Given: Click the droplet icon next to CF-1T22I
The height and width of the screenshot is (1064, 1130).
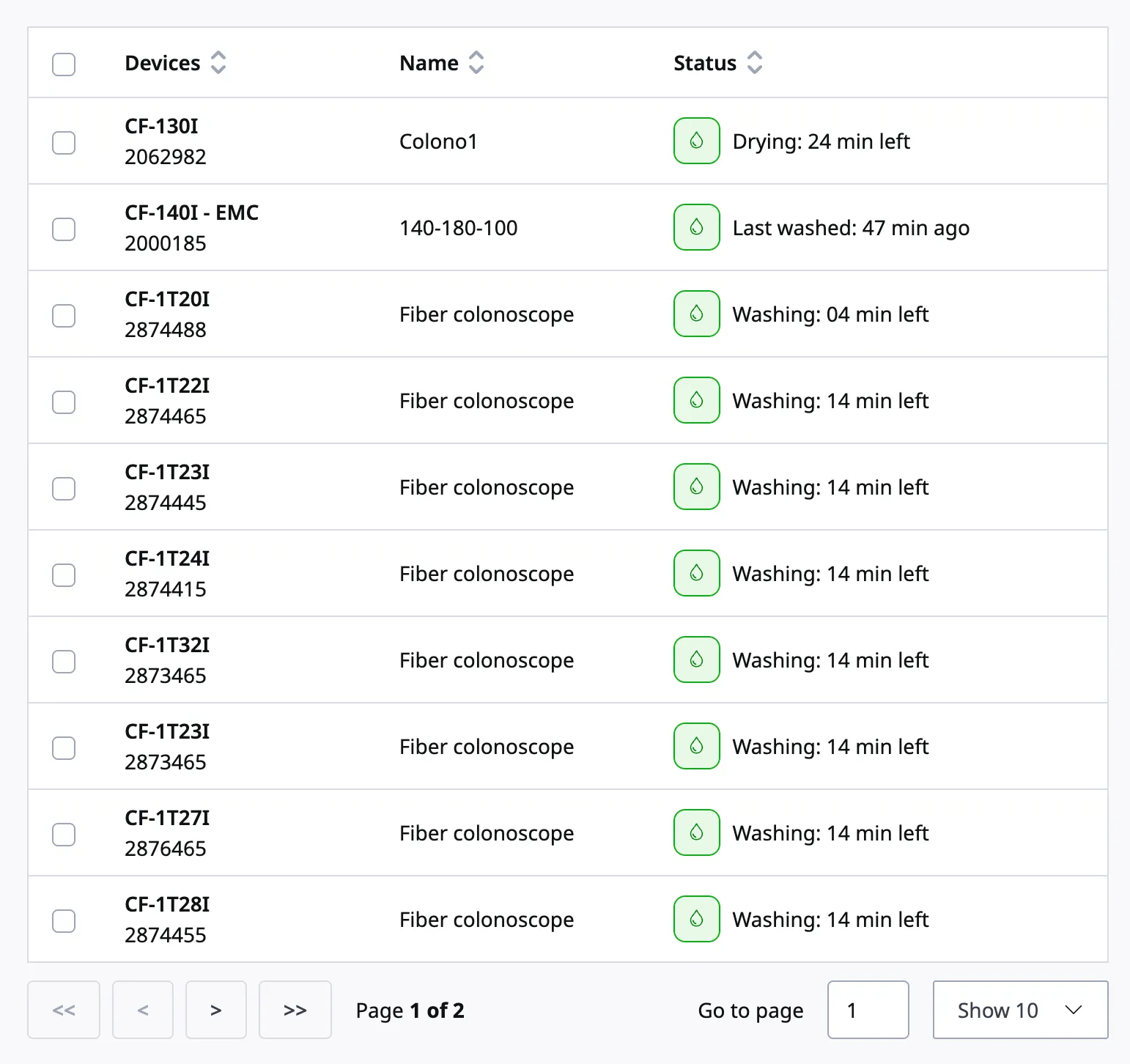Looking at the screenshot, I should click(696, 400).
